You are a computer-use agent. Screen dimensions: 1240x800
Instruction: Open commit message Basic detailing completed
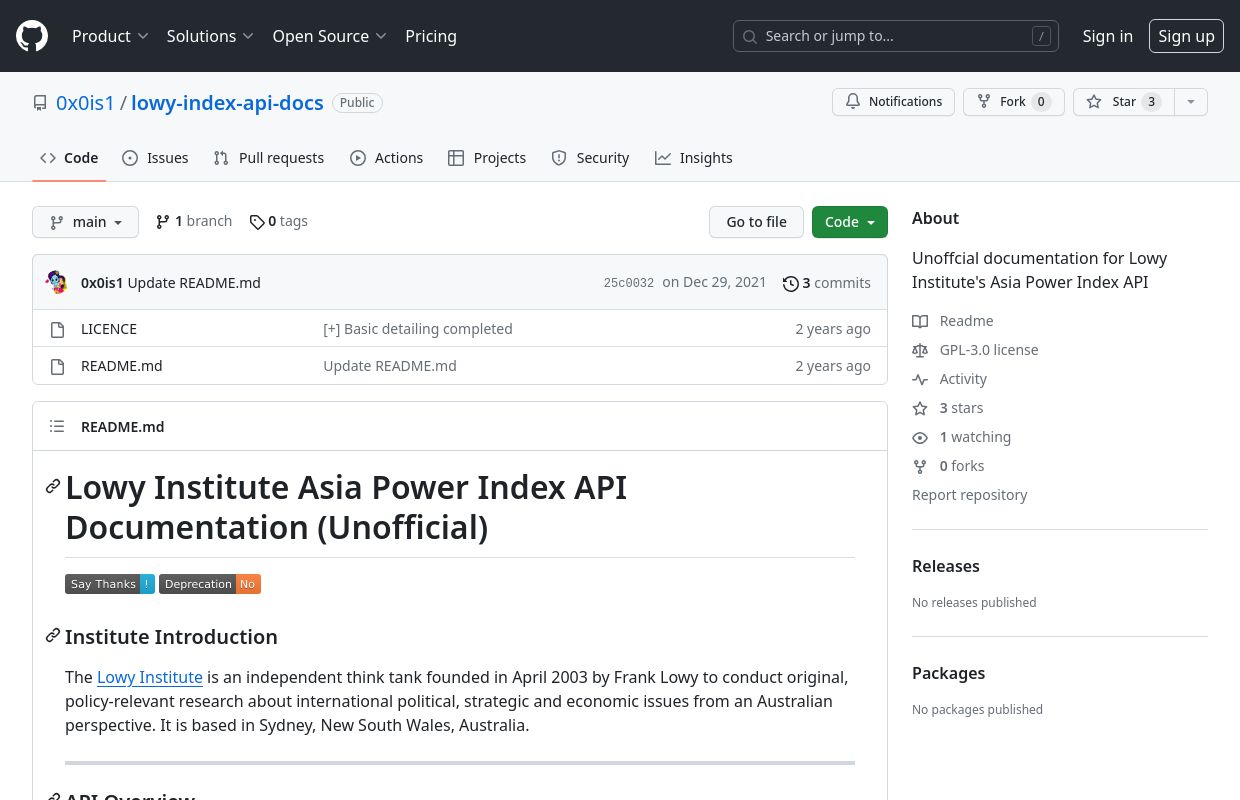coord(417,329)
